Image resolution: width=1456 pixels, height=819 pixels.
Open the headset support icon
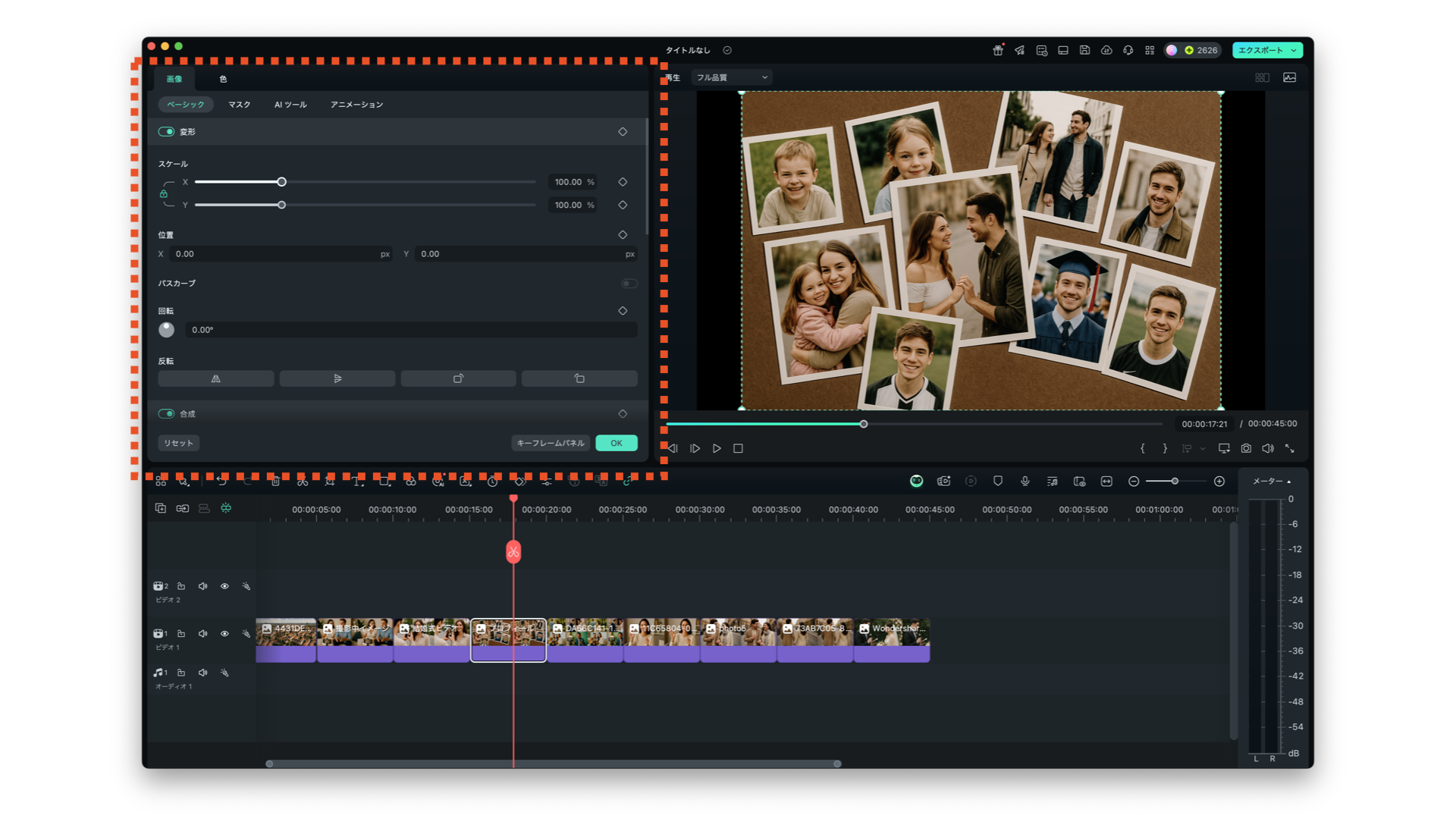pos(1128,50)
